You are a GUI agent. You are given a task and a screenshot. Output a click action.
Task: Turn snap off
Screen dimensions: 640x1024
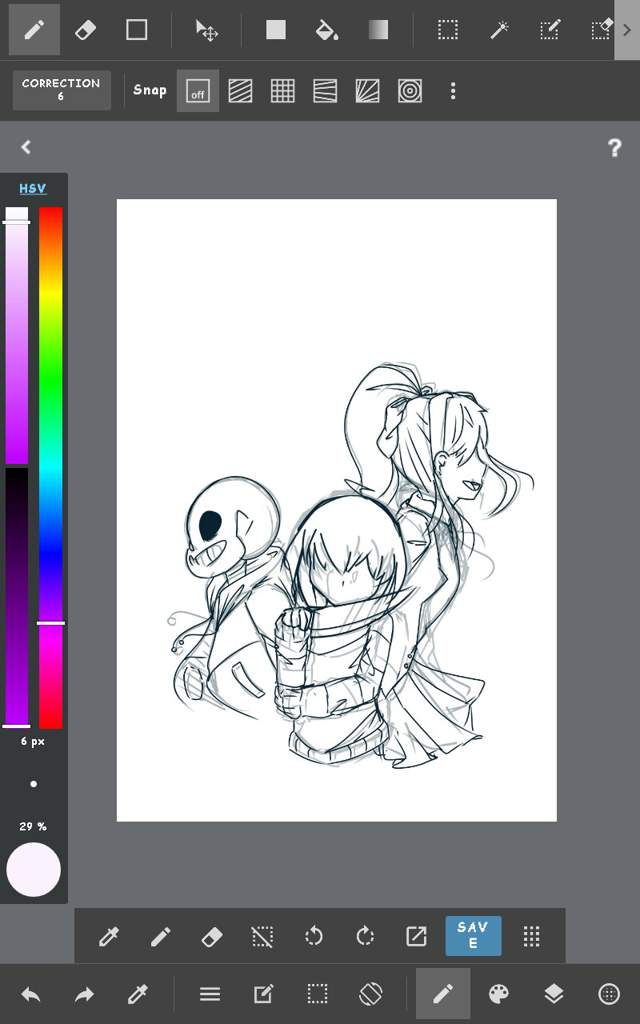coord(198,91)
